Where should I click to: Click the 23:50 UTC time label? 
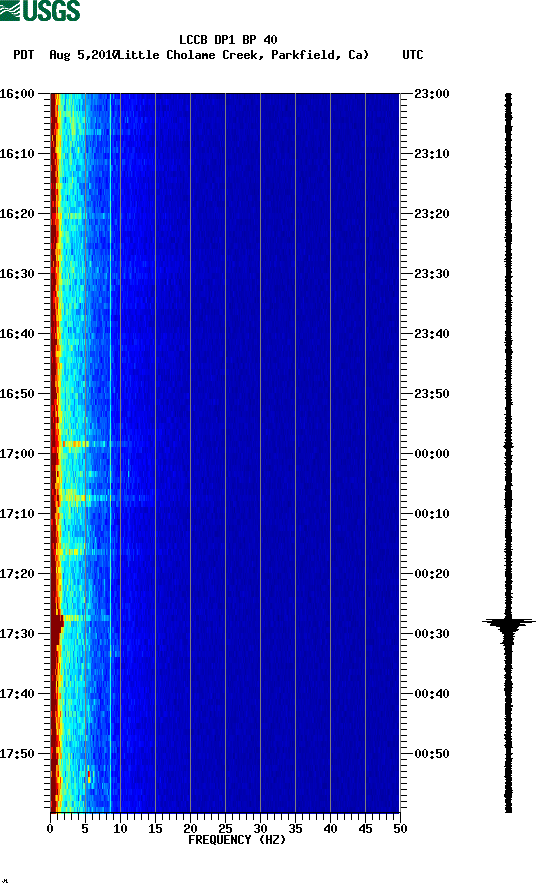pyautogui.click(x=432, y=394)
